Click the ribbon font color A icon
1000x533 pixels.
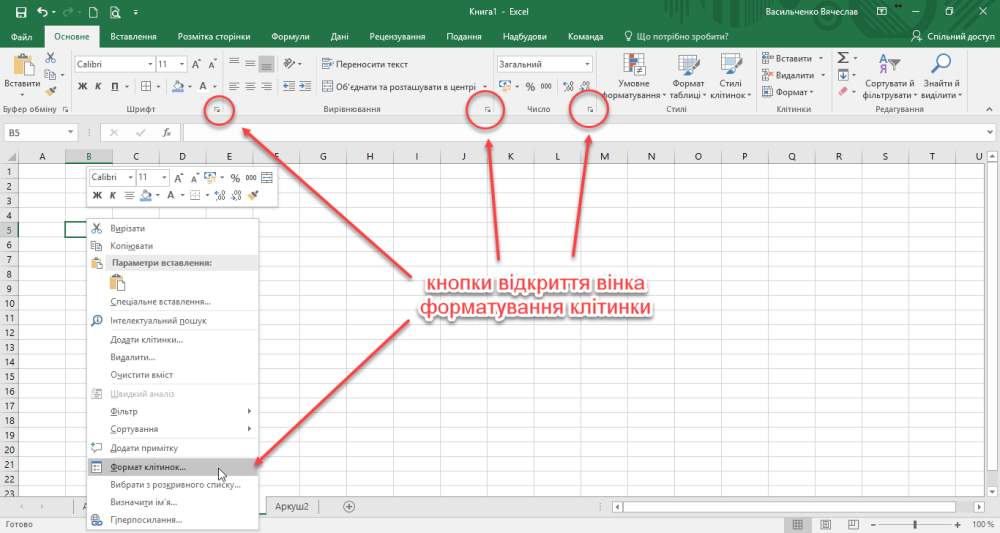coord(203,86)
